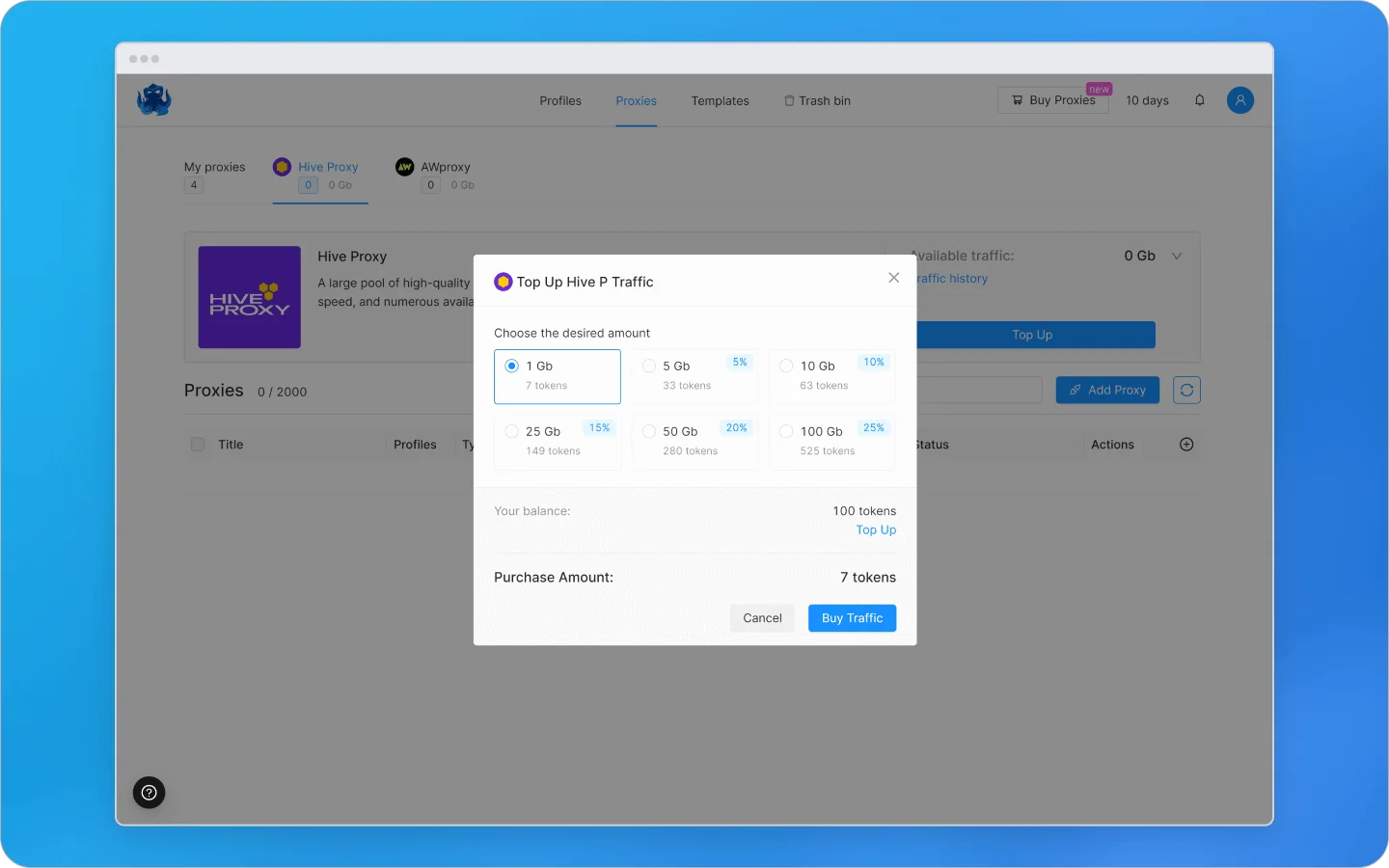Screen dimensions: 1389x868
Task: Toggle the select-all checkbox in table header
Action: 198,445
